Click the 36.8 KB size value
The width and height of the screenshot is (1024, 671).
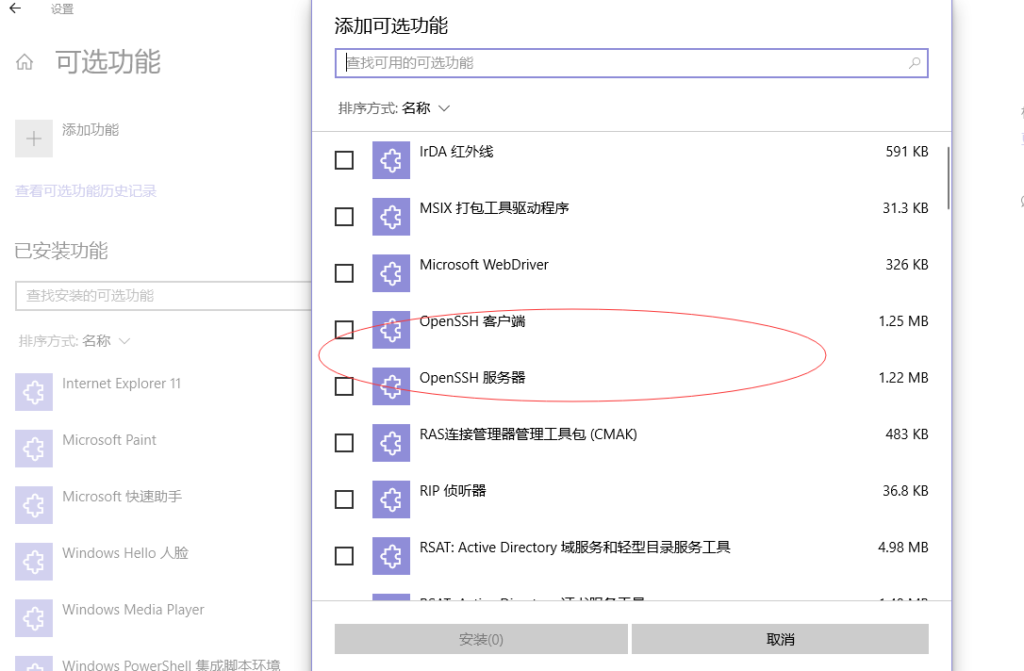[905, 491]
